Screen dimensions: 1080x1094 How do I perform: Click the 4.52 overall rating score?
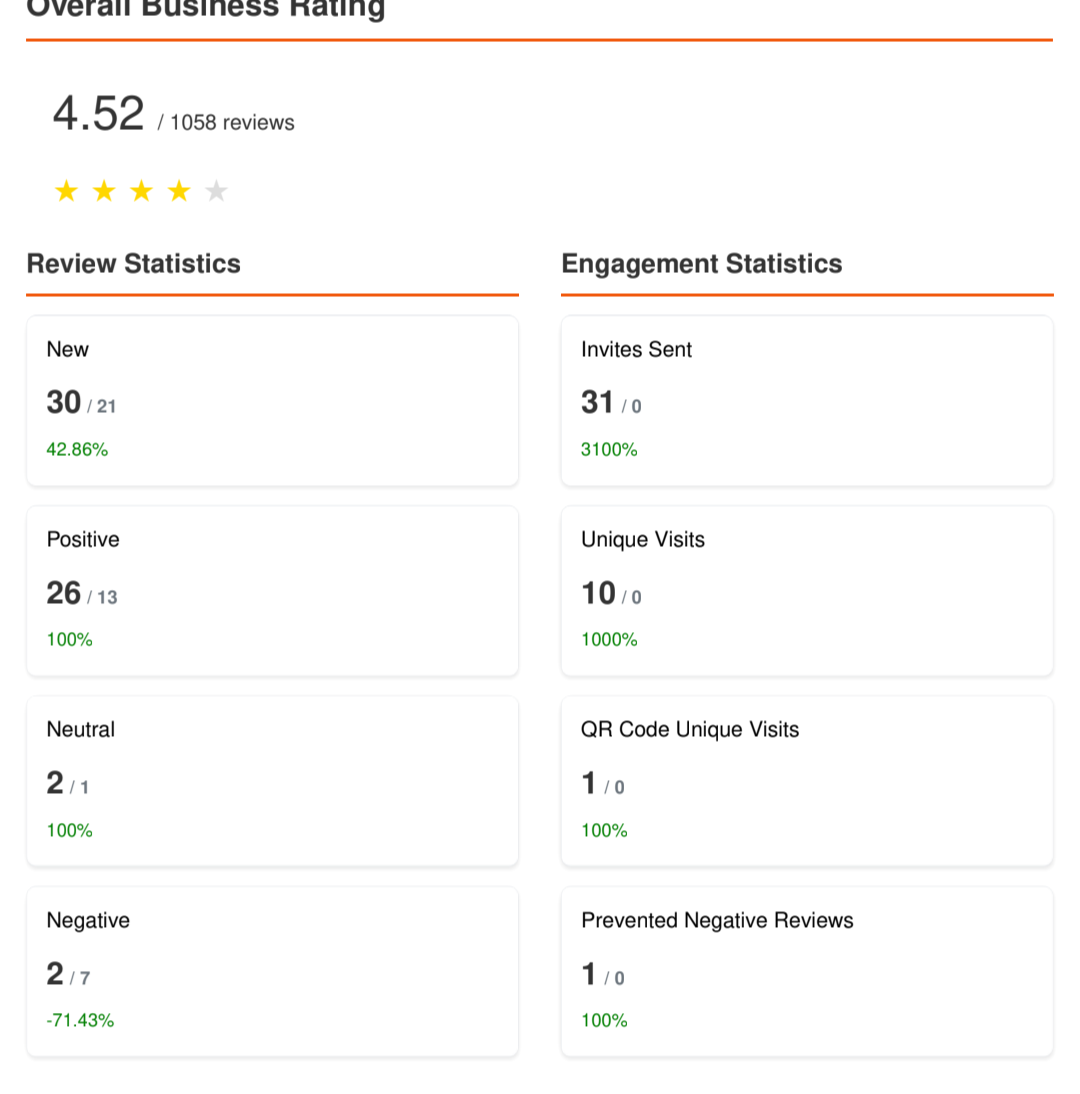coord(98,114)
